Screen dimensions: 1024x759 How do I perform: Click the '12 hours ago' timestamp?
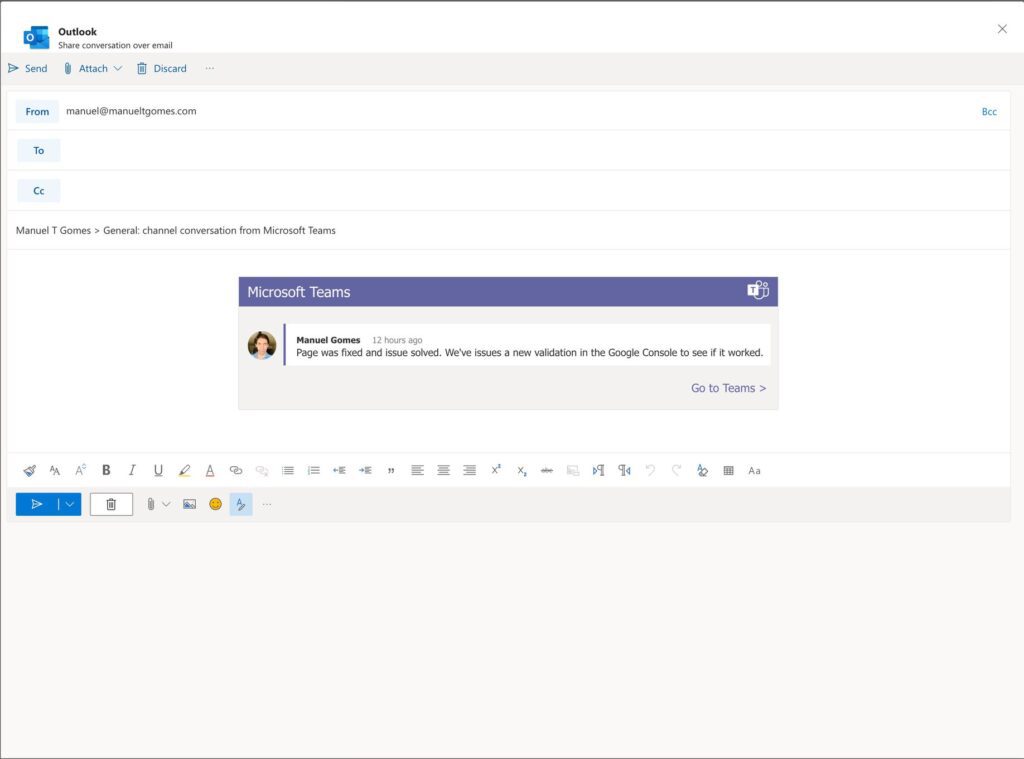(397, 340)
